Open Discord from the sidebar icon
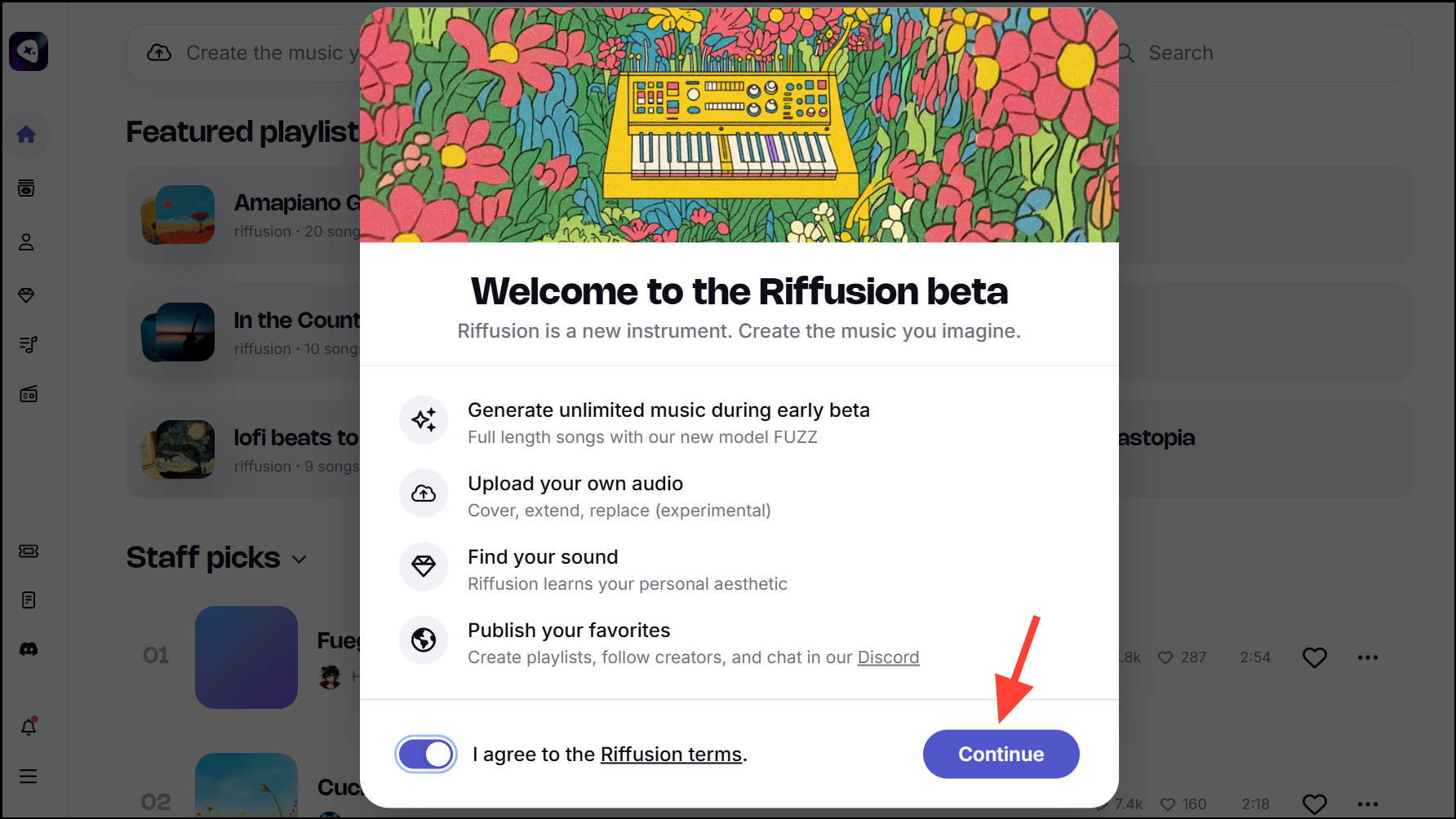This screenshot has width=1456, height=819. coord(29,648)
